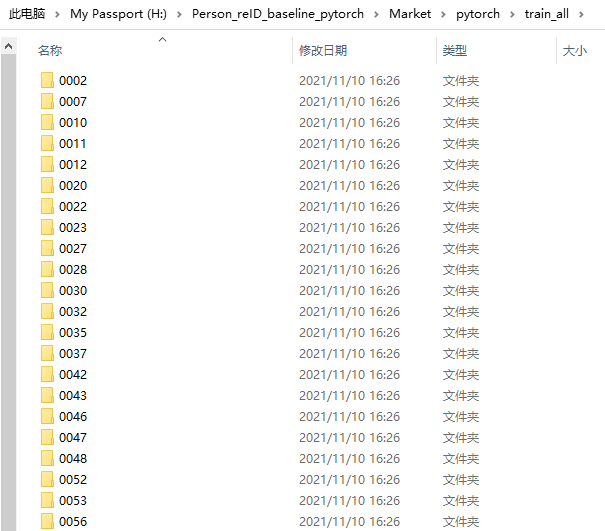The image size is (605, 531).
Task: Go to 此电脑 in the address bar
Action: (27, 14)
